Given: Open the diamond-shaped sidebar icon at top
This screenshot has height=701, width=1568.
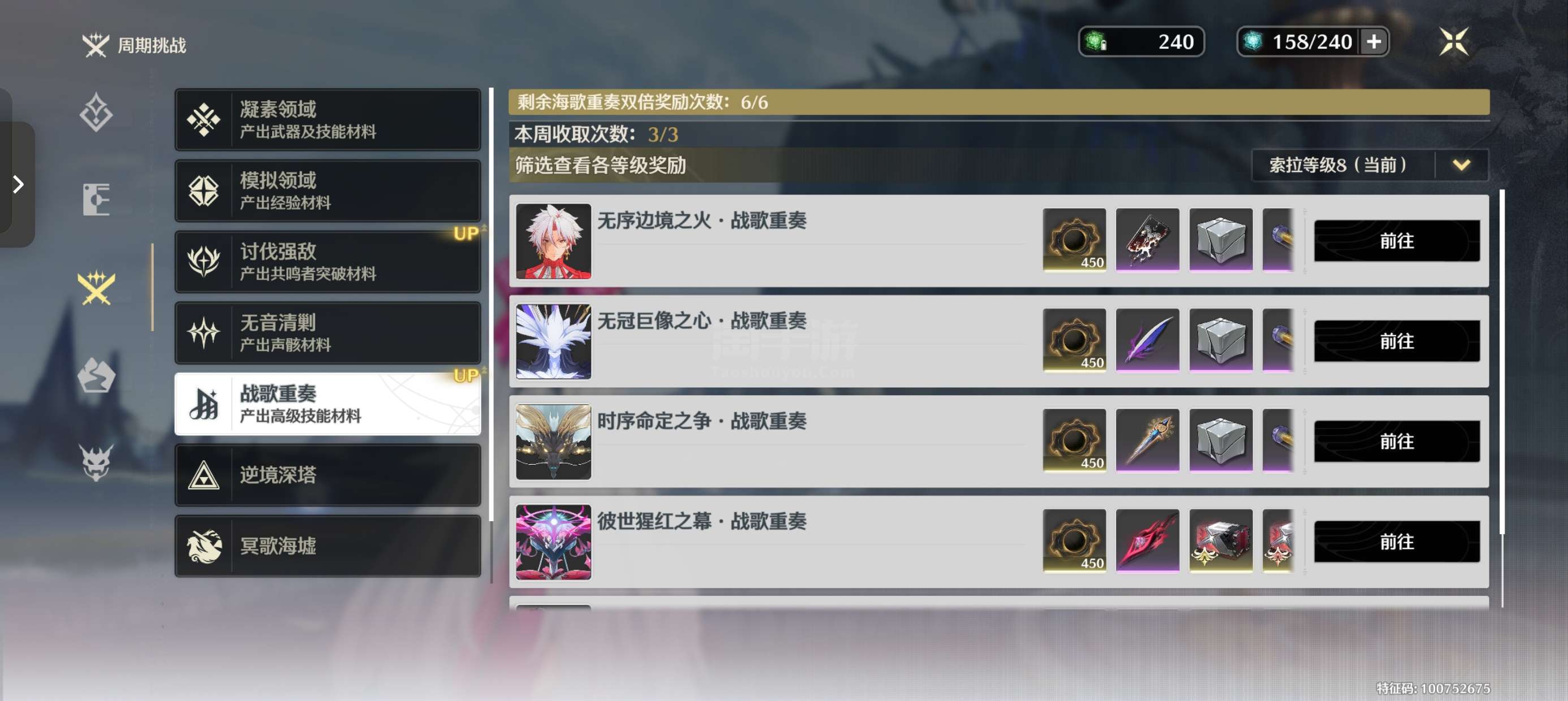Looking at the screenshot, I should tap(96, 112).
